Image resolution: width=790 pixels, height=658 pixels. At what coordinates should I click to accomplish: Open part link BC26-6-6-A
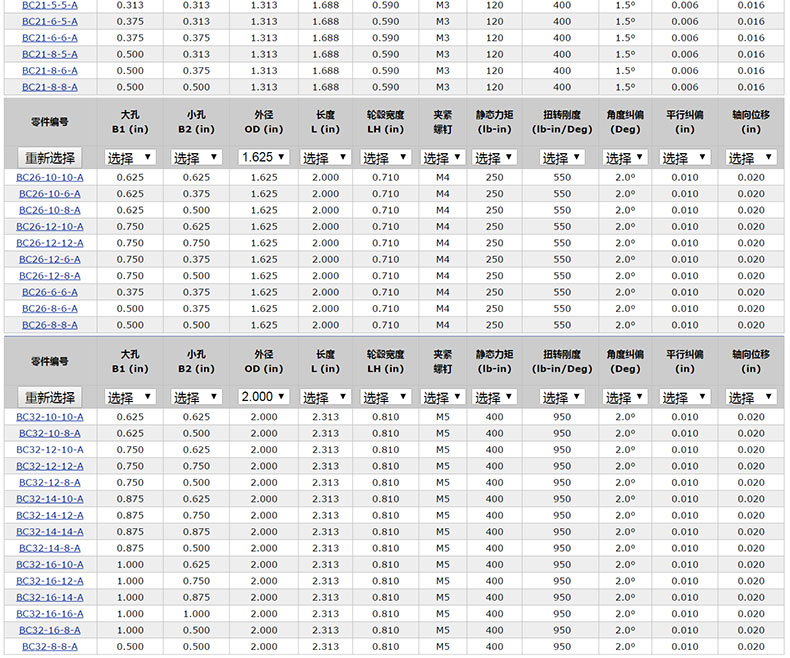(x=50, y=292)
